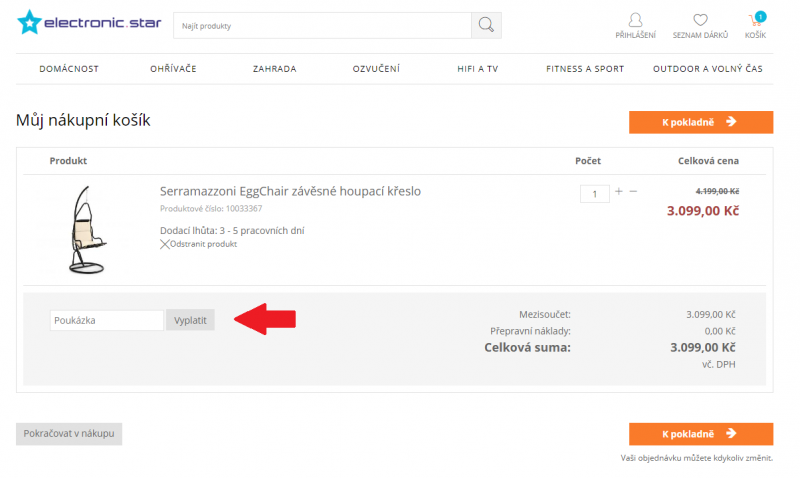Open the Ohřívače menu
This screenshot has width=800, height=478.
tap(173, 69)
